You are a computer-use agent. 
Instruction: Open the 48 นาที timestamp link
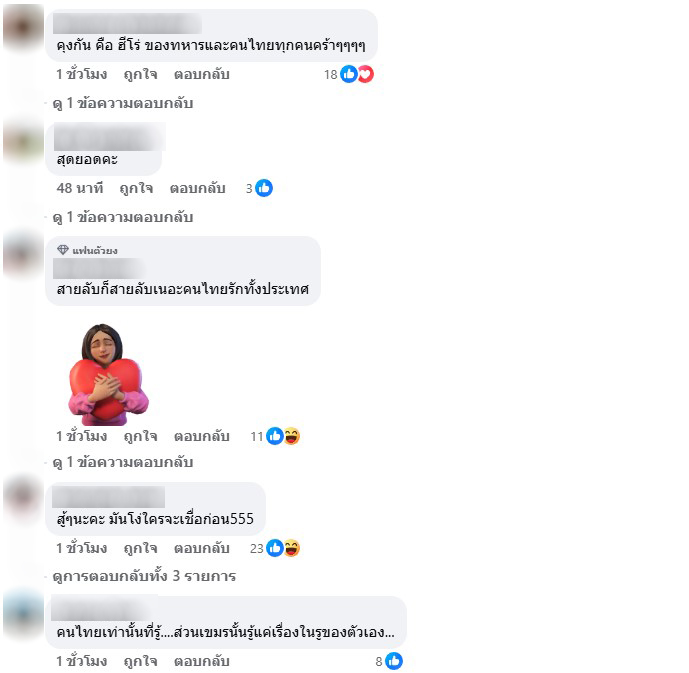pyautogui.click(x=80, y=188)
